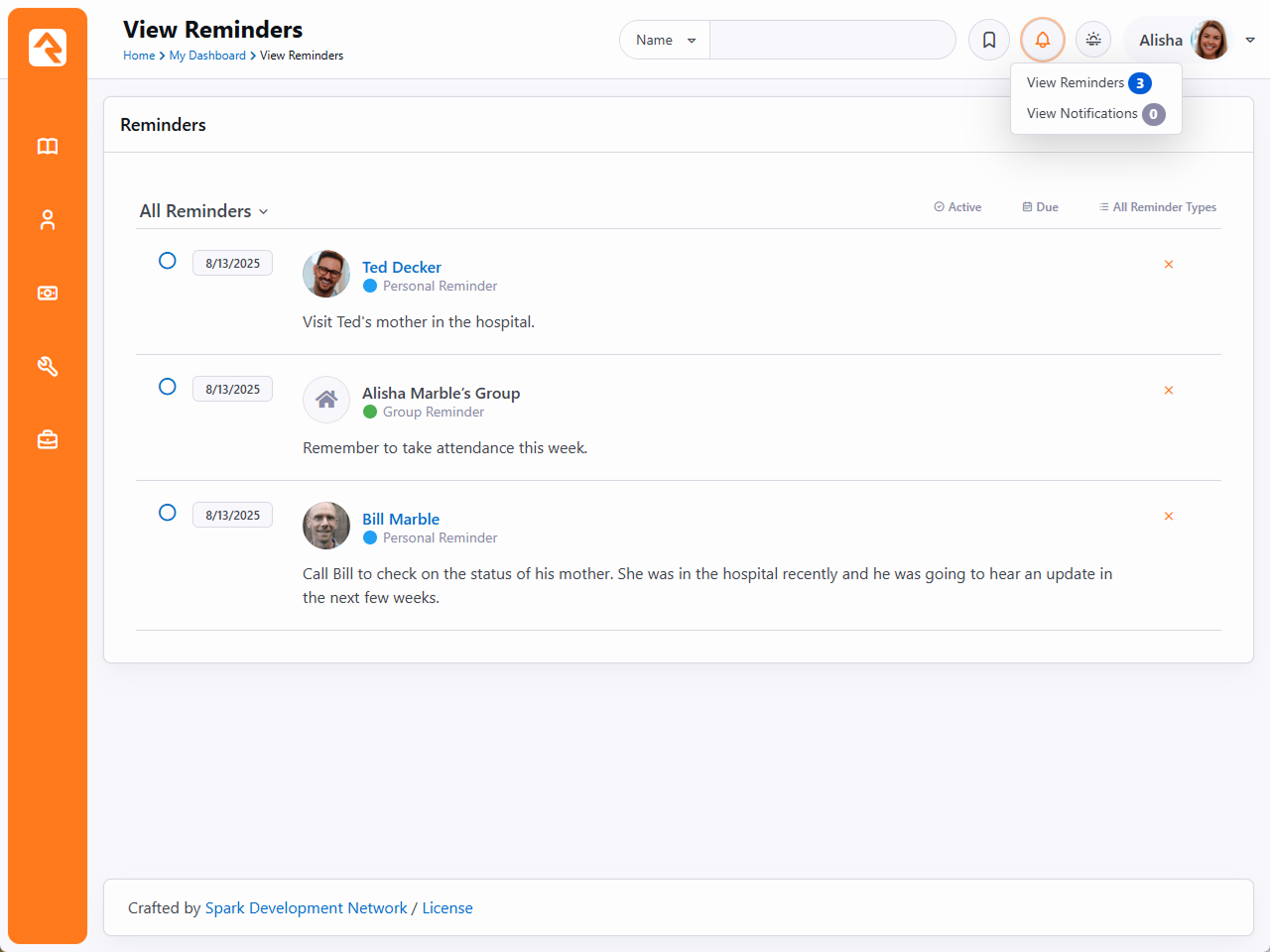Mark Alisha Marble's Group reminder complete
This screenshot has height=952, width=1270.
point(168,387)
